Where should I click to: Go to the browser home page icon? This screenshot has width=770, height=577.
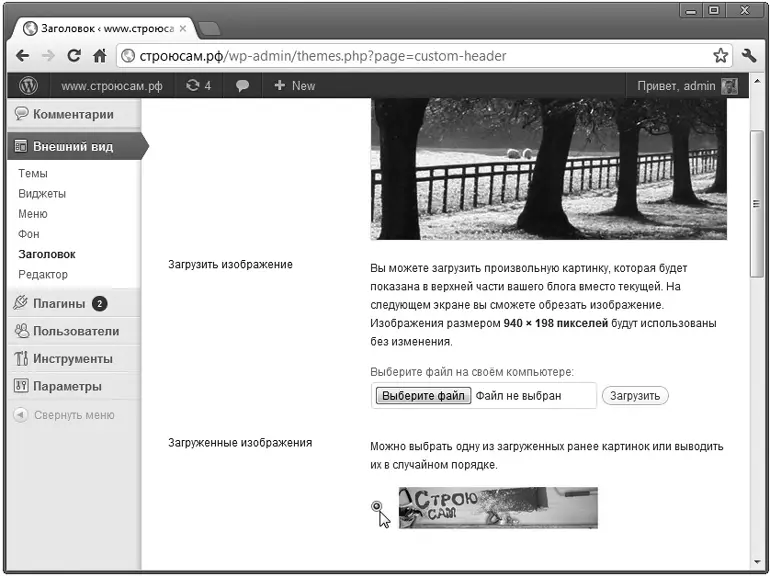pos(100,56)
